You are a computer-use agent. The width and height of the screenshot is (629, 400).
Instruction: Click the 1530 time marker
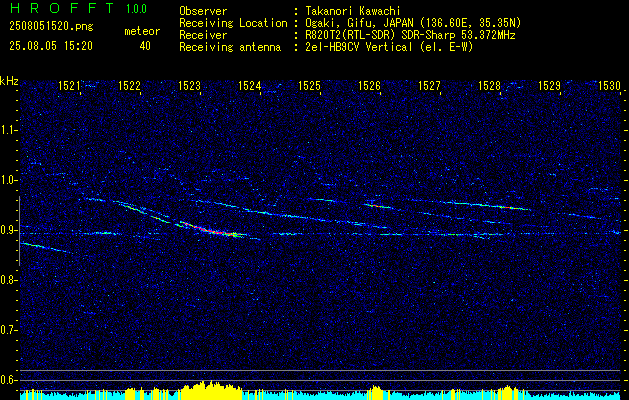[609, 86]
